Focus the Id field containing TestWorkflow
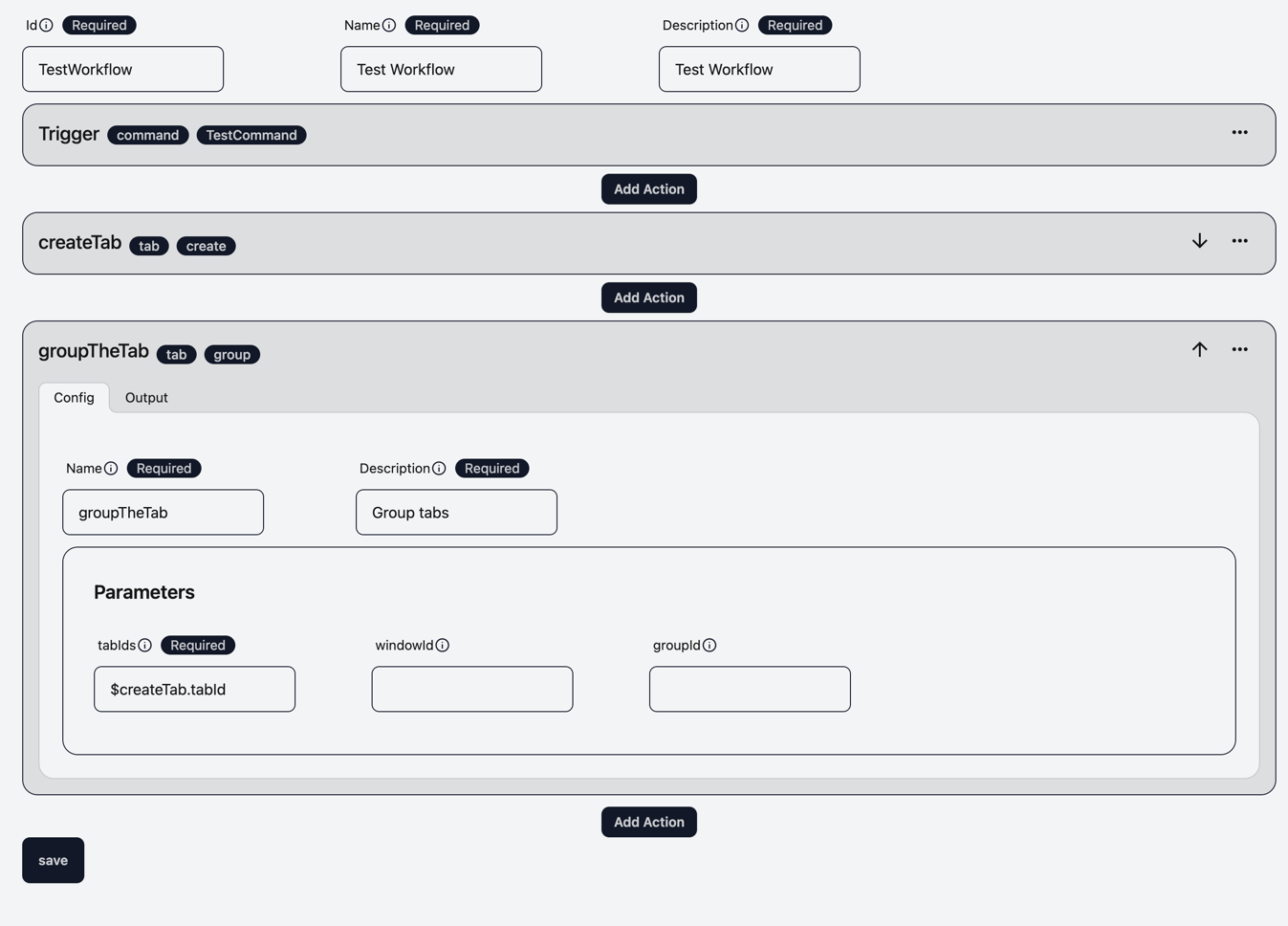 coord(123,69)
